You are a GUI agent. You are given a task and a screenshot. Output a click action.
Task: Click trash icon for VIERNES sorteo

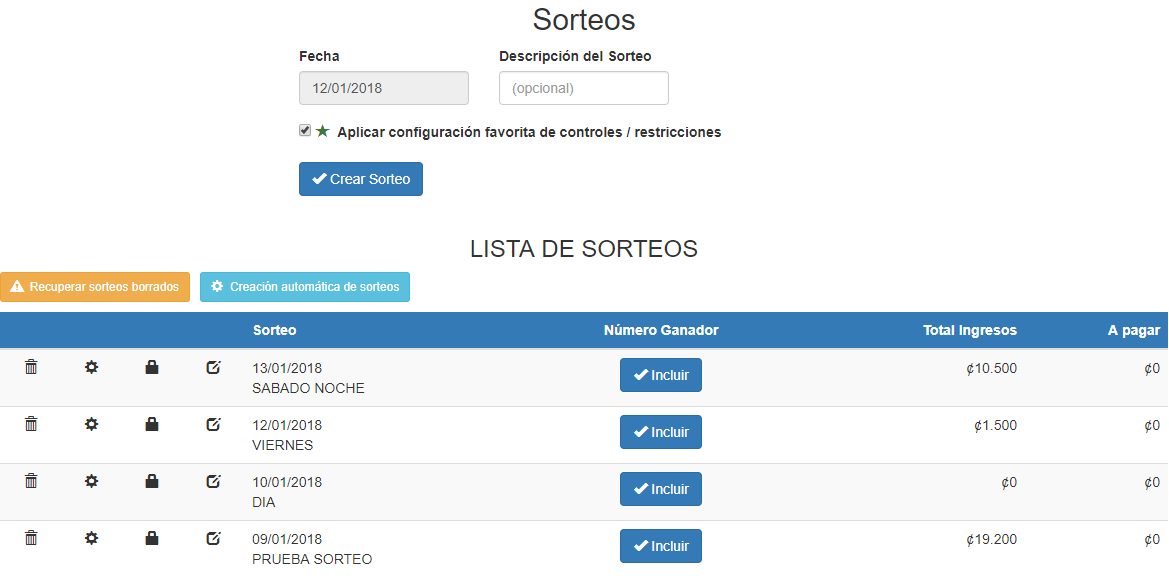pos(31,424)
